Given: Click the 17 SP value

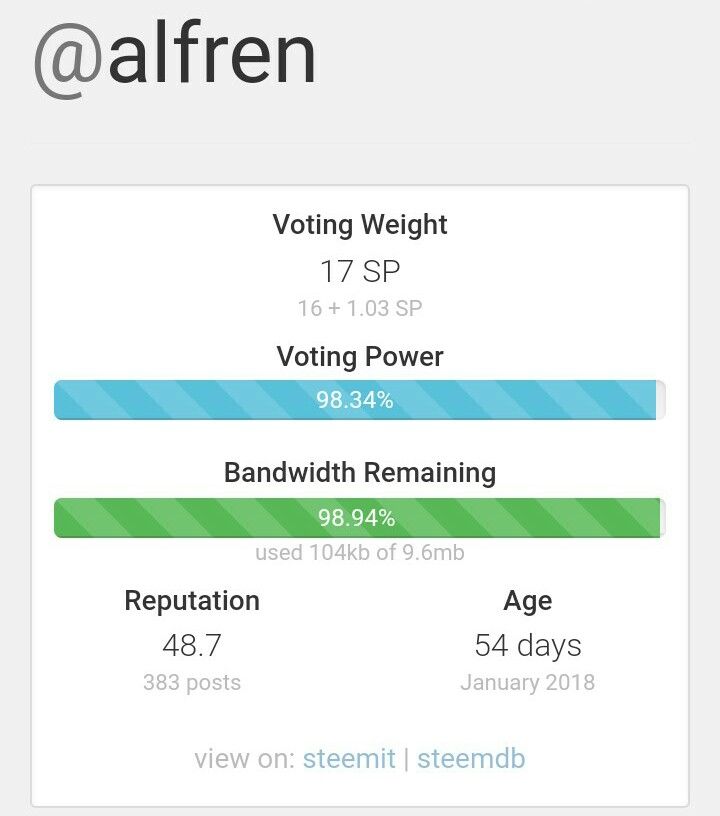Looking at the screenshot, I should (x=360, y=271).
